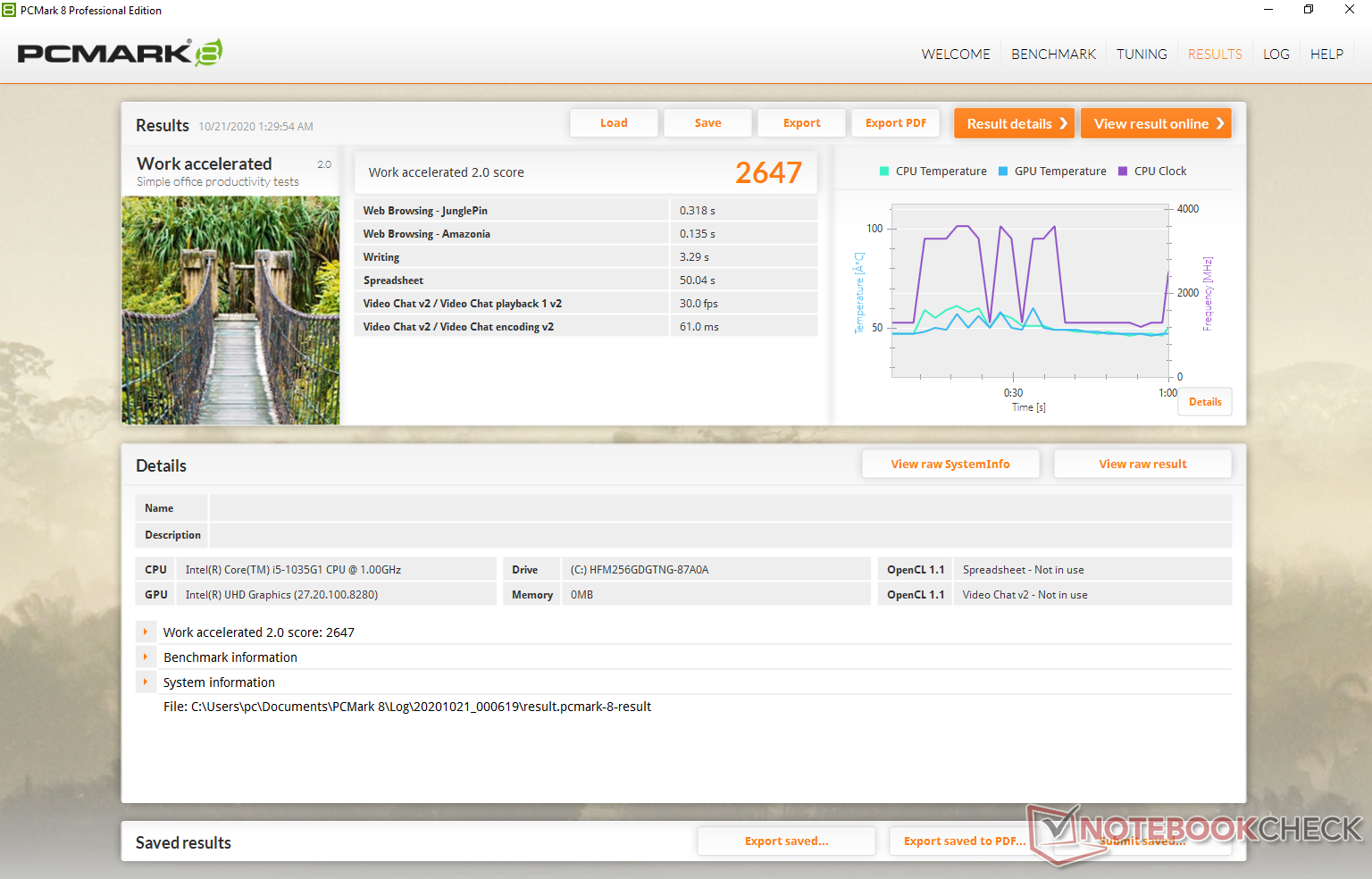Screen dimensions: 1372x879
Task: Click the Export button
Action: [801, 123]
